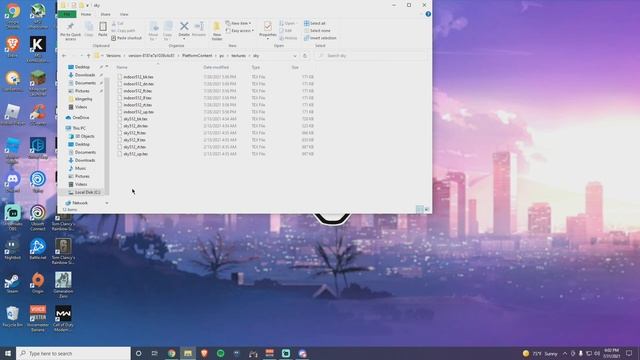The height and width of the screenshot is (360, 640).
Task: Refresh the current folder view
Action: [x=305, y=56]
